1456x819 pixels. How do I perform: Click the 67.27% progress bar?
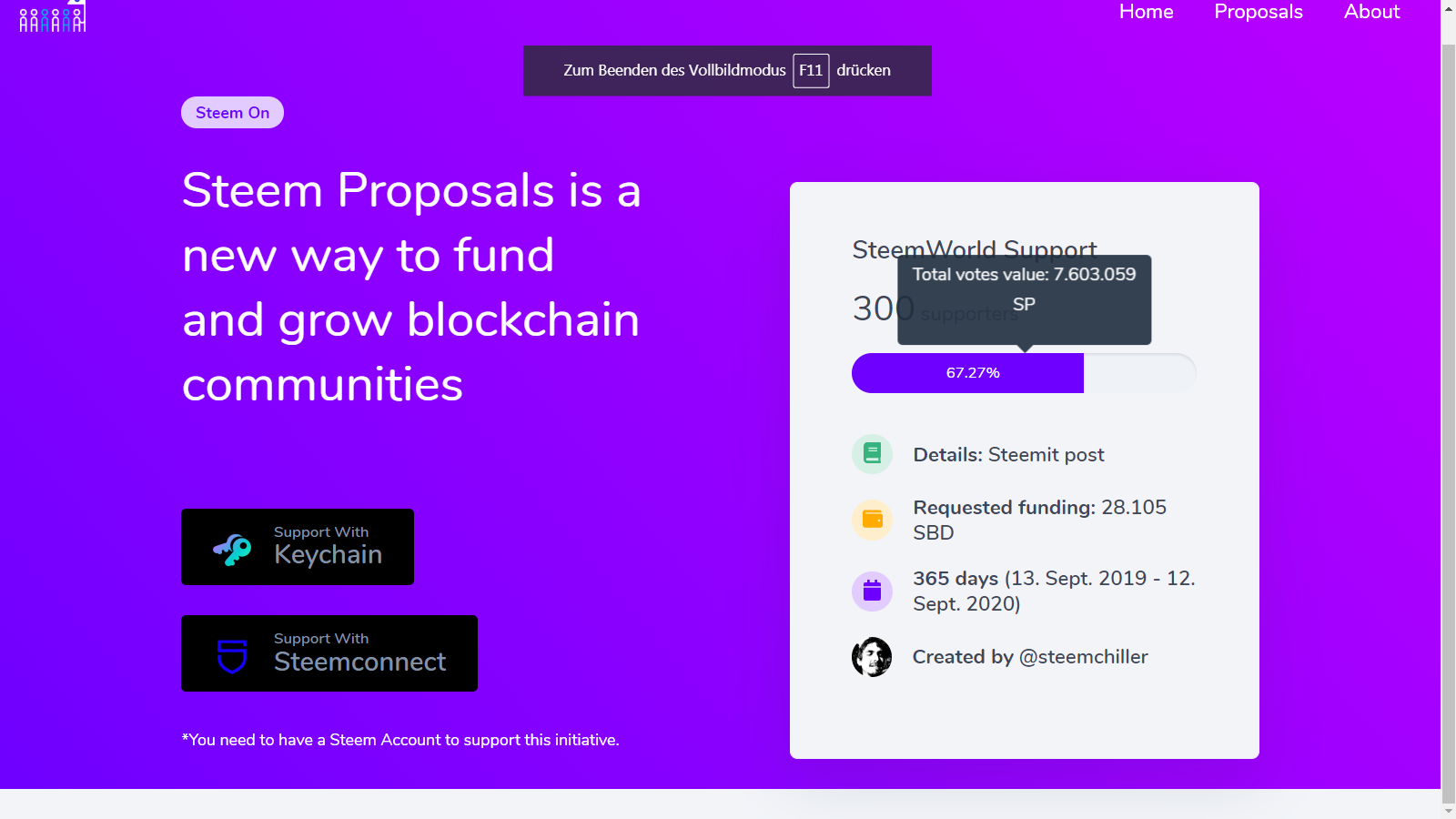967,373
